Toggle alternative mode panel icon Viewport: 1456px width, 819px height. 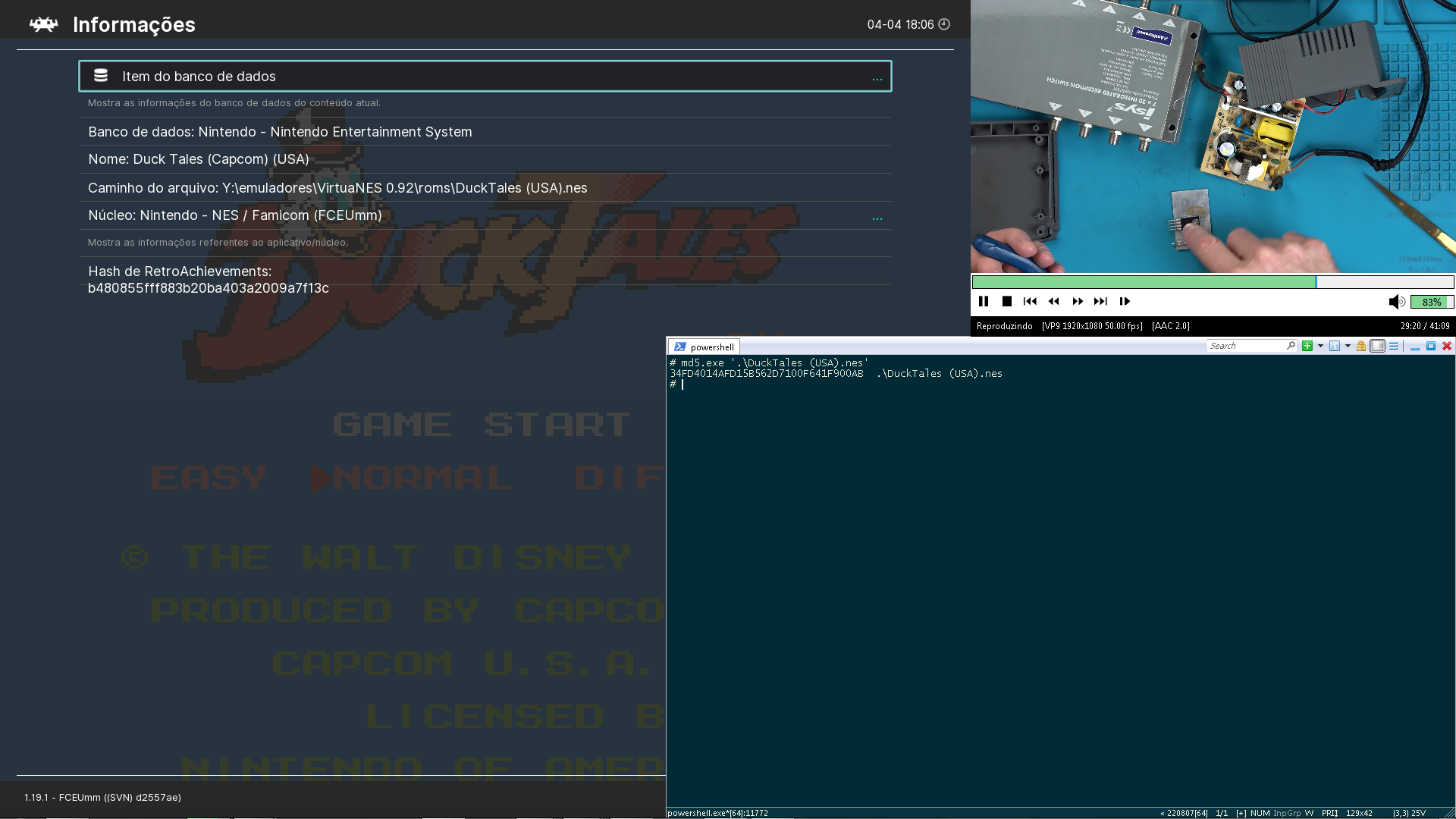[x=1377, y=346]
